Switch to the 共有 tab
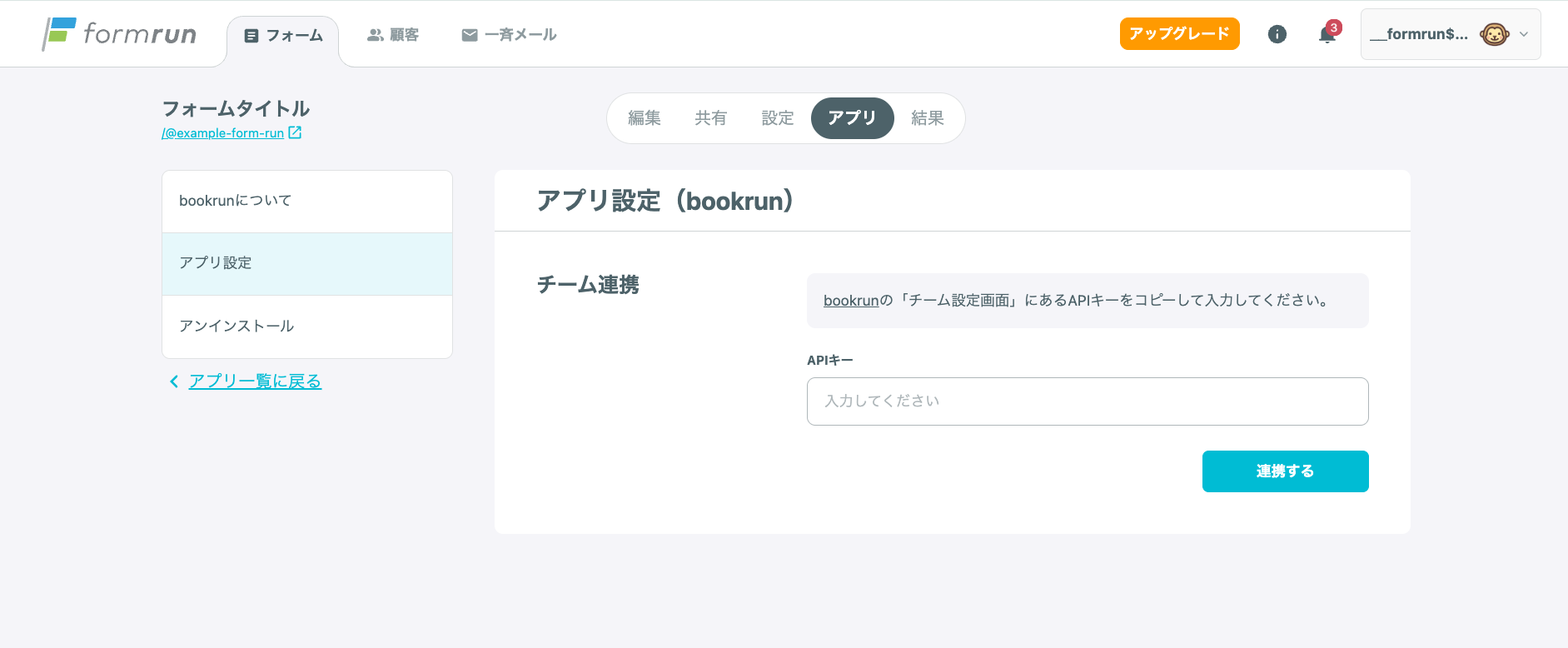 711,118
